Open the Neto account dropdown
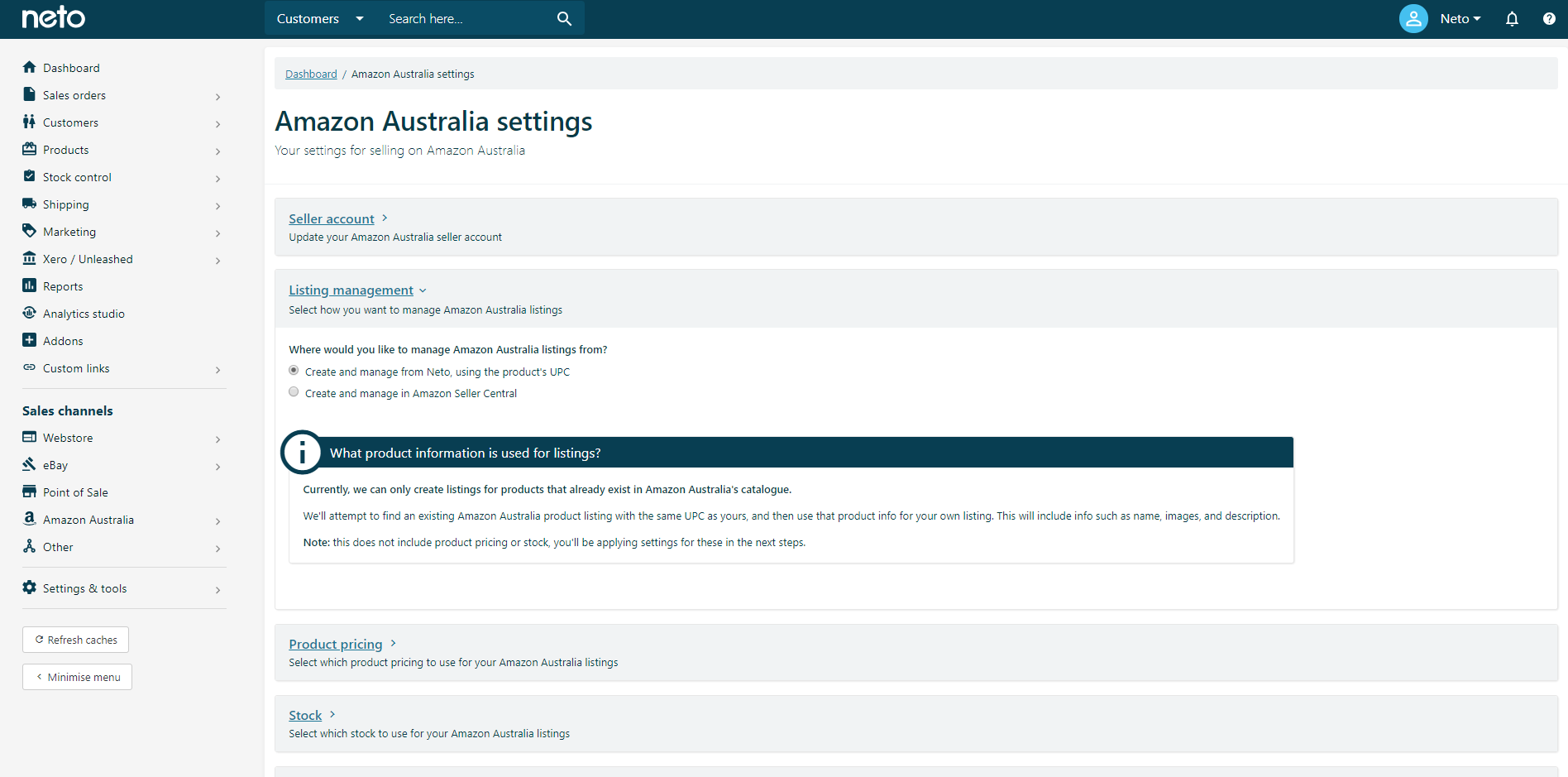The height and width of the screenshot is (777, 1568). pos(1460,18)
